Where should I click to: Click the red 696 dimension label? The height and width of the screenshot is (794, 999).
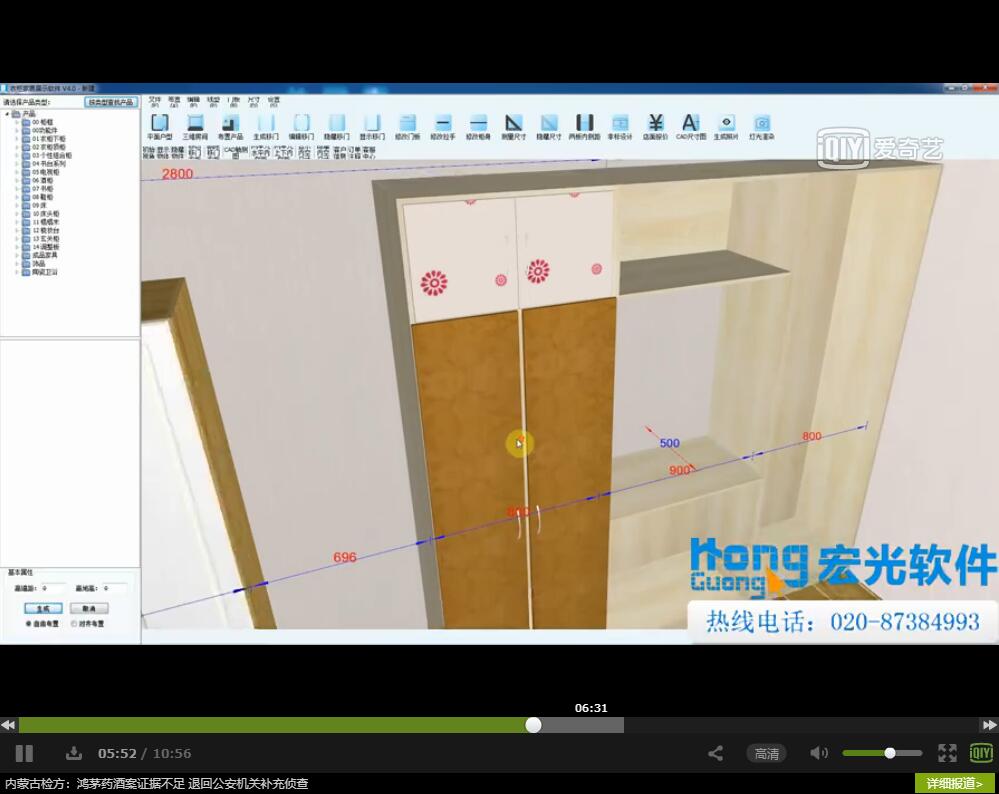(x=345, y=557)
